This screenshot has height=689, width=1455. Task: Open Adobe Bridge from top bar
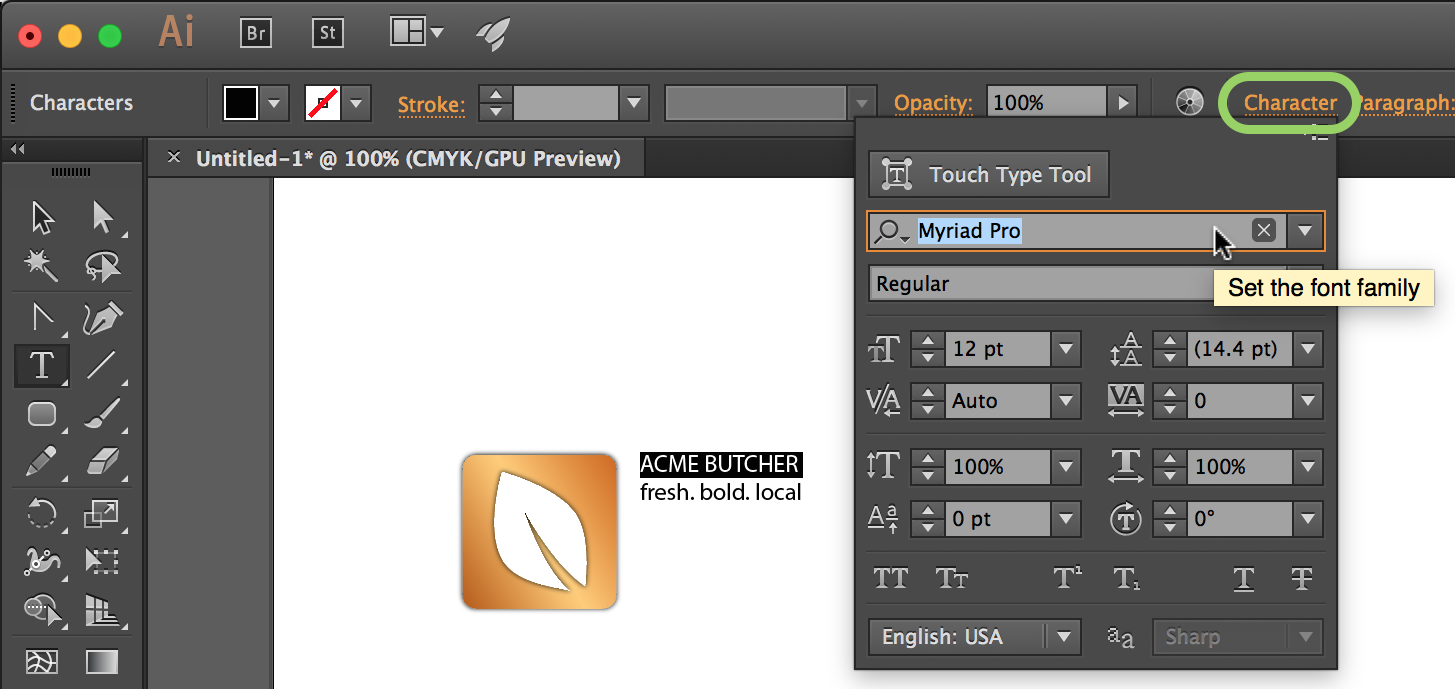pos(256,33)
